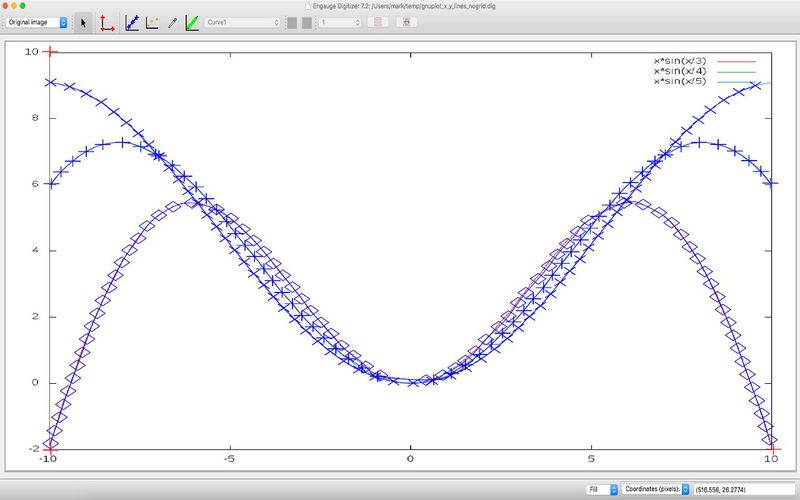Screen dimensions: 800x500
Task: Select the Curve Point tool
Action: 132,22
